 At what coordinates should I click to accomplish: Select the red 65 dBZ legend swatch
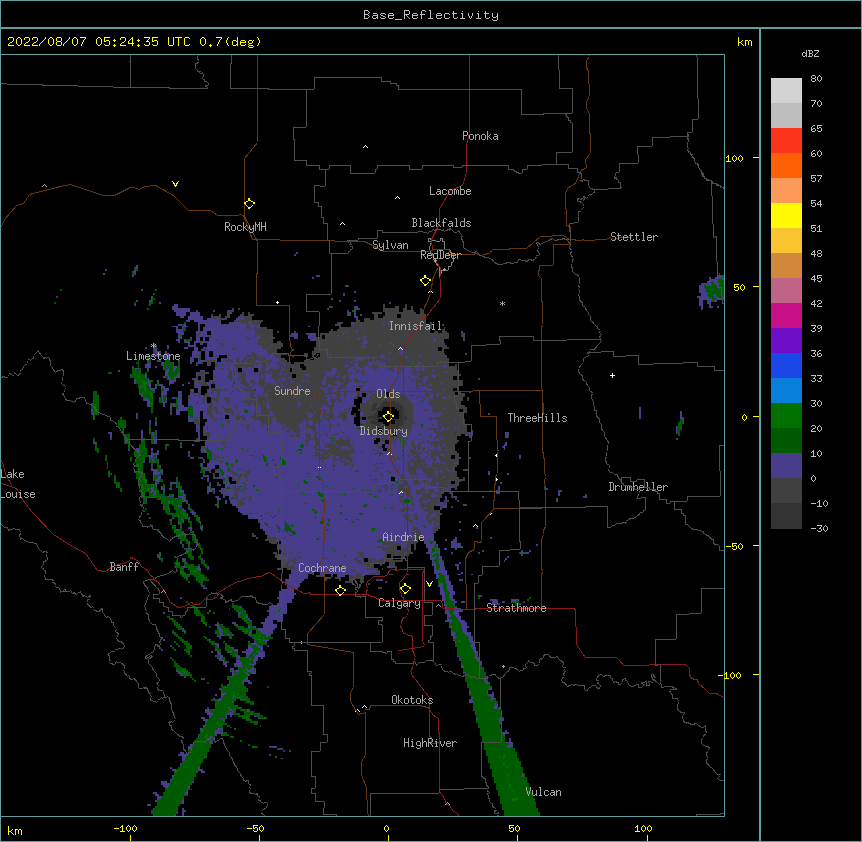(x=786, y=140)
